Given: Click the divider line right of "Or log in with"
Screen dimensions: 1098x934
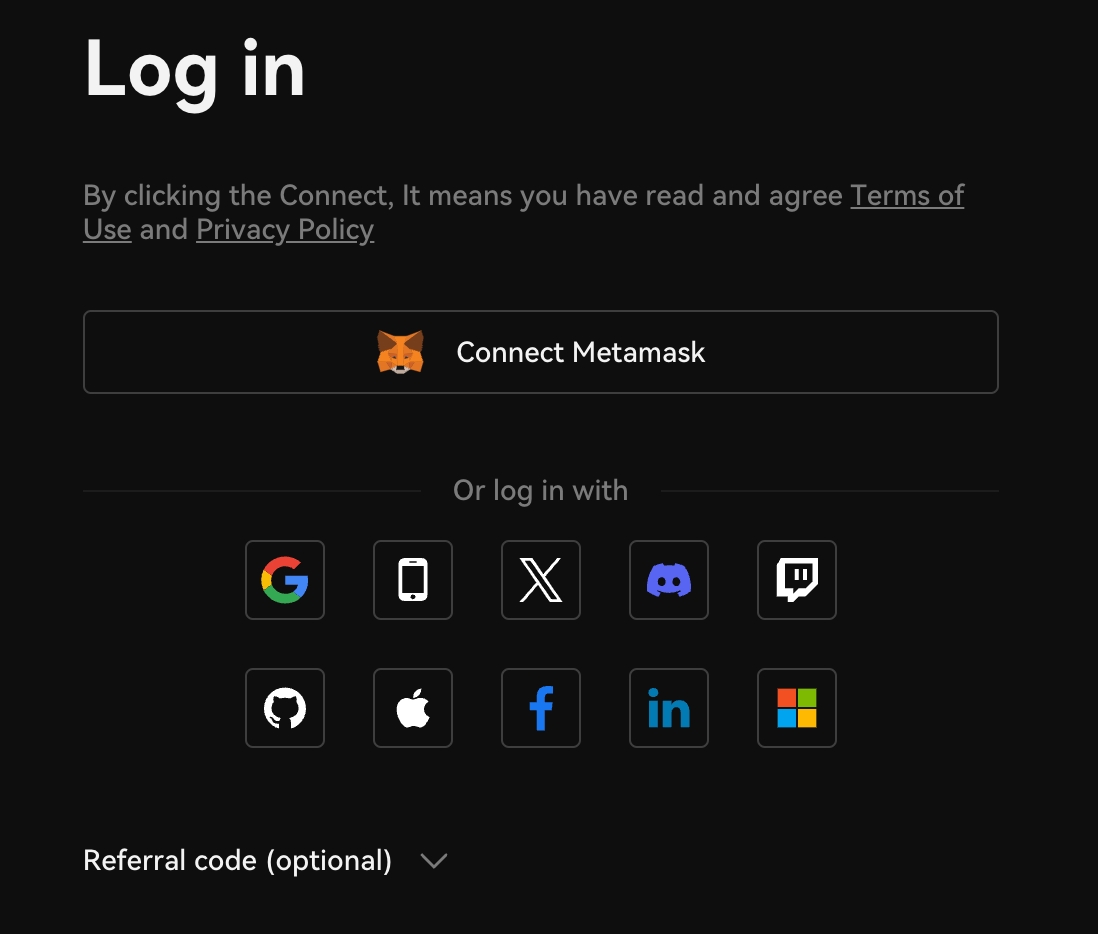Looking at the screenshot, I should tap(830, 491).
